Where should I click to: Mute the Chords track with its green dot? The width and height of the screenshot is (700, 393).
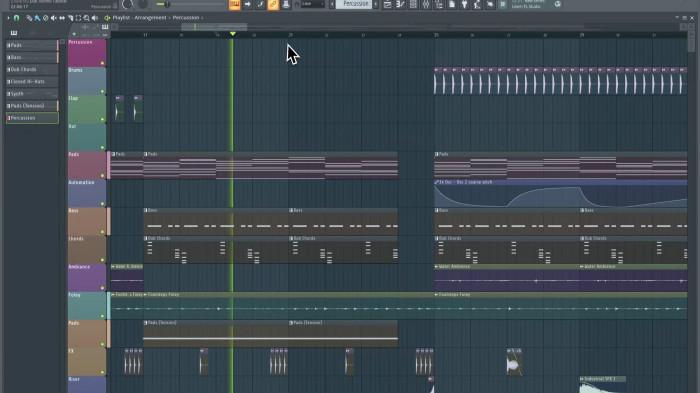102,260
